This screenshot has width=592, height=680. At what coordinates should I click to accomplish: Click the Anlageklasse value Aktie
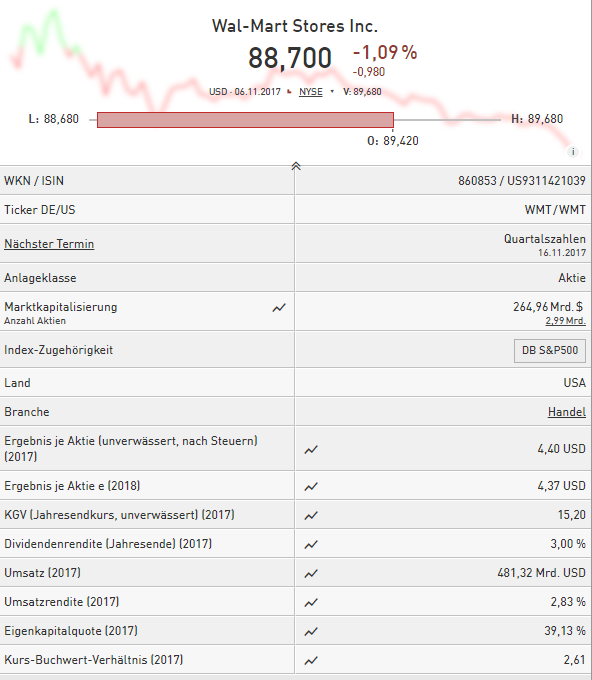(572, 278)
